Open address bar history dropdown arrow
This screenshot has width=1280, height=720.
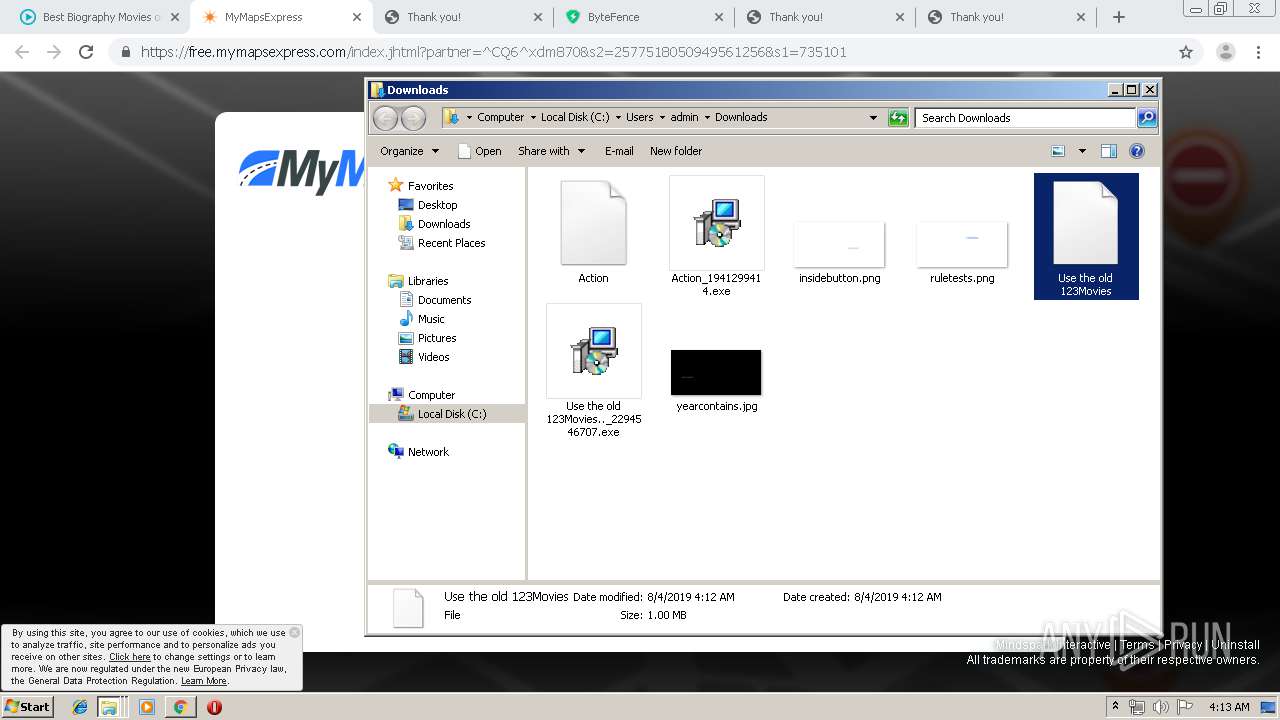coord(873,118)
